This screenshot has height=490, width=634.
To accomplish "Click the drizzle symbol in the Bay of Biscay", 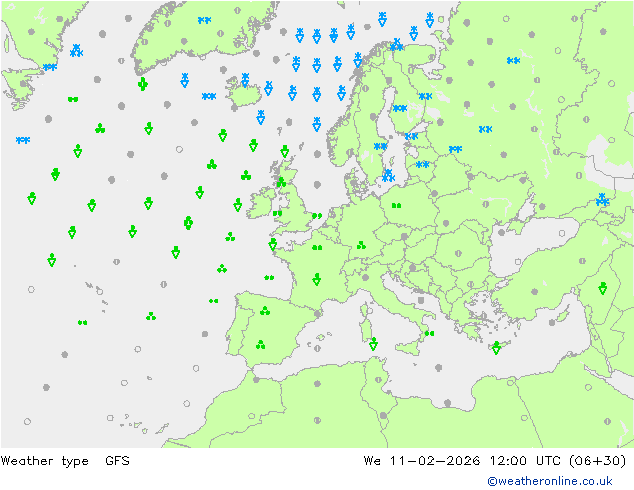I will (x=269, y=277).
